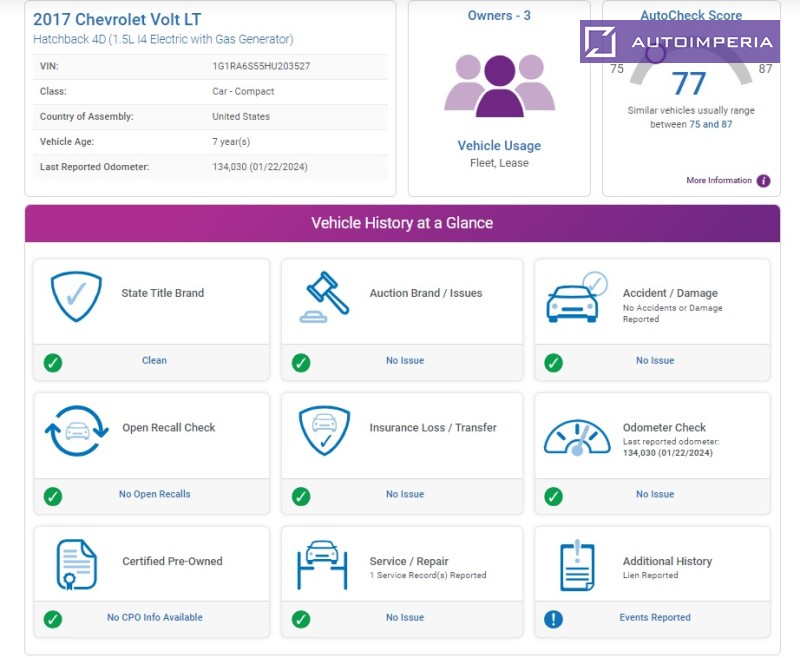The width and height of the screenshot is (800, 658).
Task: Click the Lien Reported note
Action: [651, 575]
